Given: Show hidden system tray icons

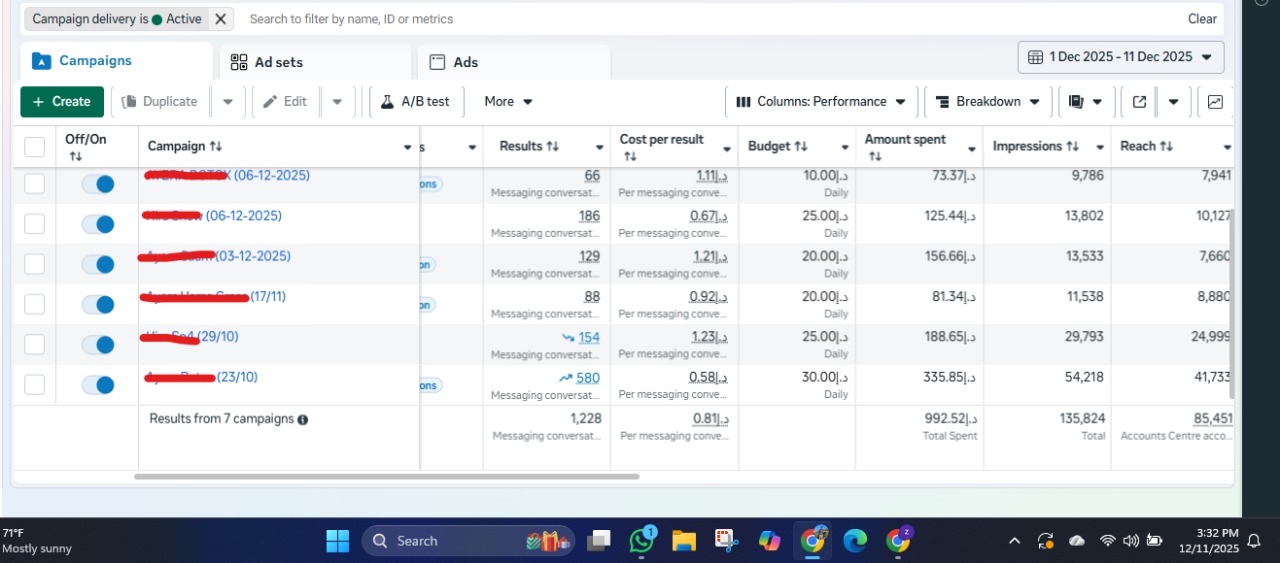Looking at the screenshot, I should tap(1014, 541).
